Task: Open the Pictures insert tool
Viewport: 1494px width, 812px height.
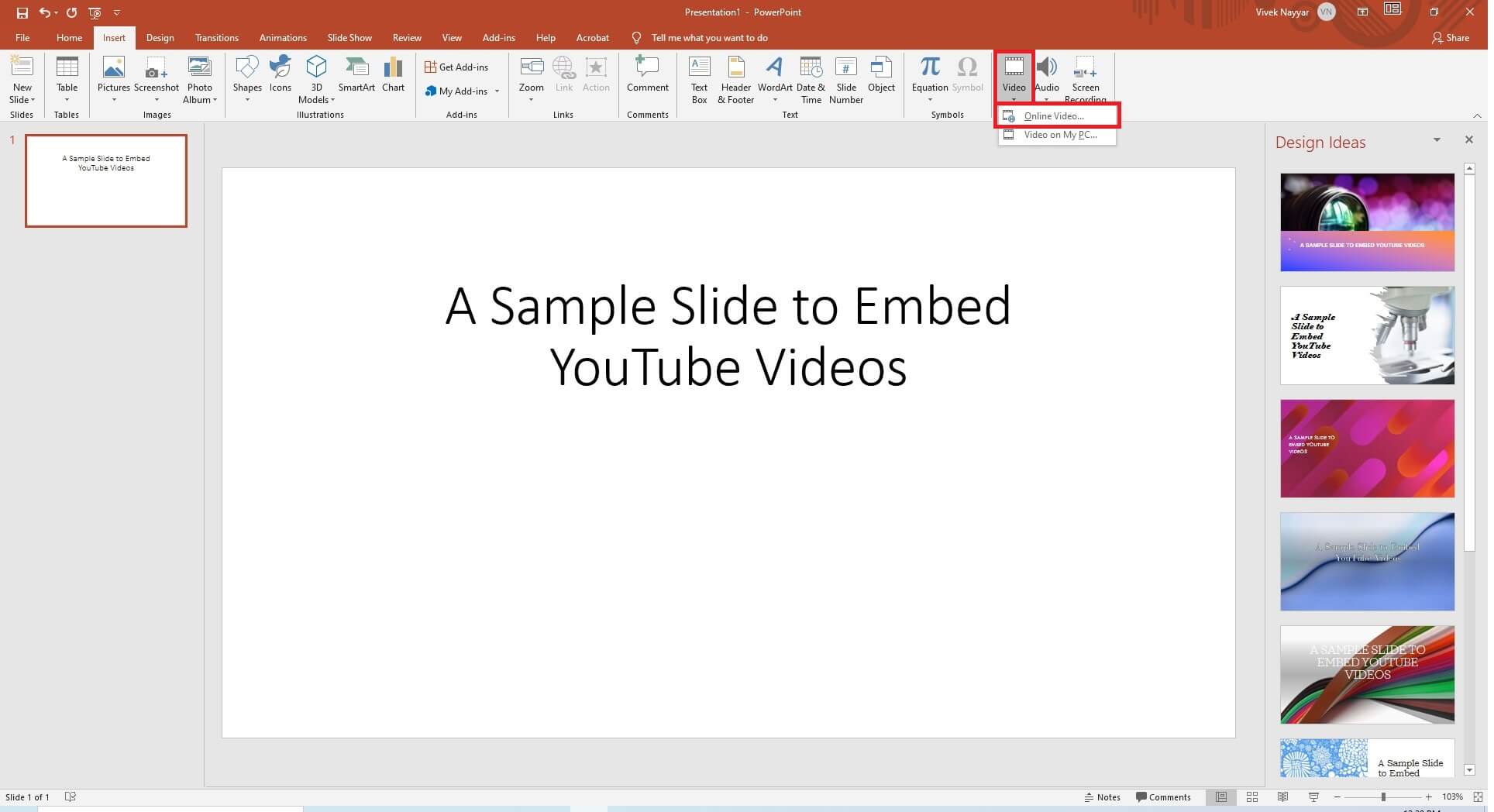Action: (x=114, y=80)
